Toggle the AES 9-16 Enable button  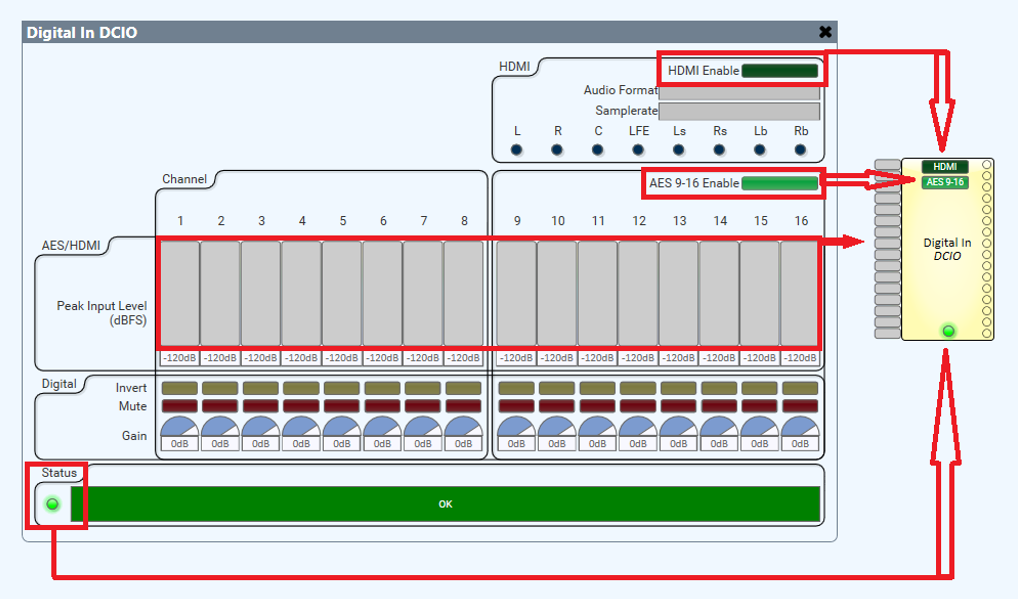780,183
